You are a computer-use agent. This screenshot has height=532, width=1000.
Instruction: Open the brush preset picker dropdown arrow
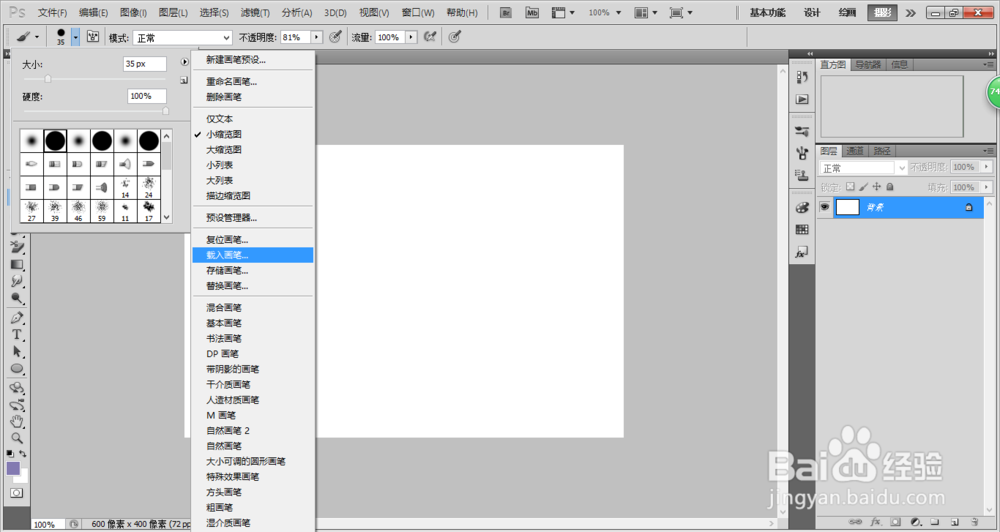click(x=75, y=38)
